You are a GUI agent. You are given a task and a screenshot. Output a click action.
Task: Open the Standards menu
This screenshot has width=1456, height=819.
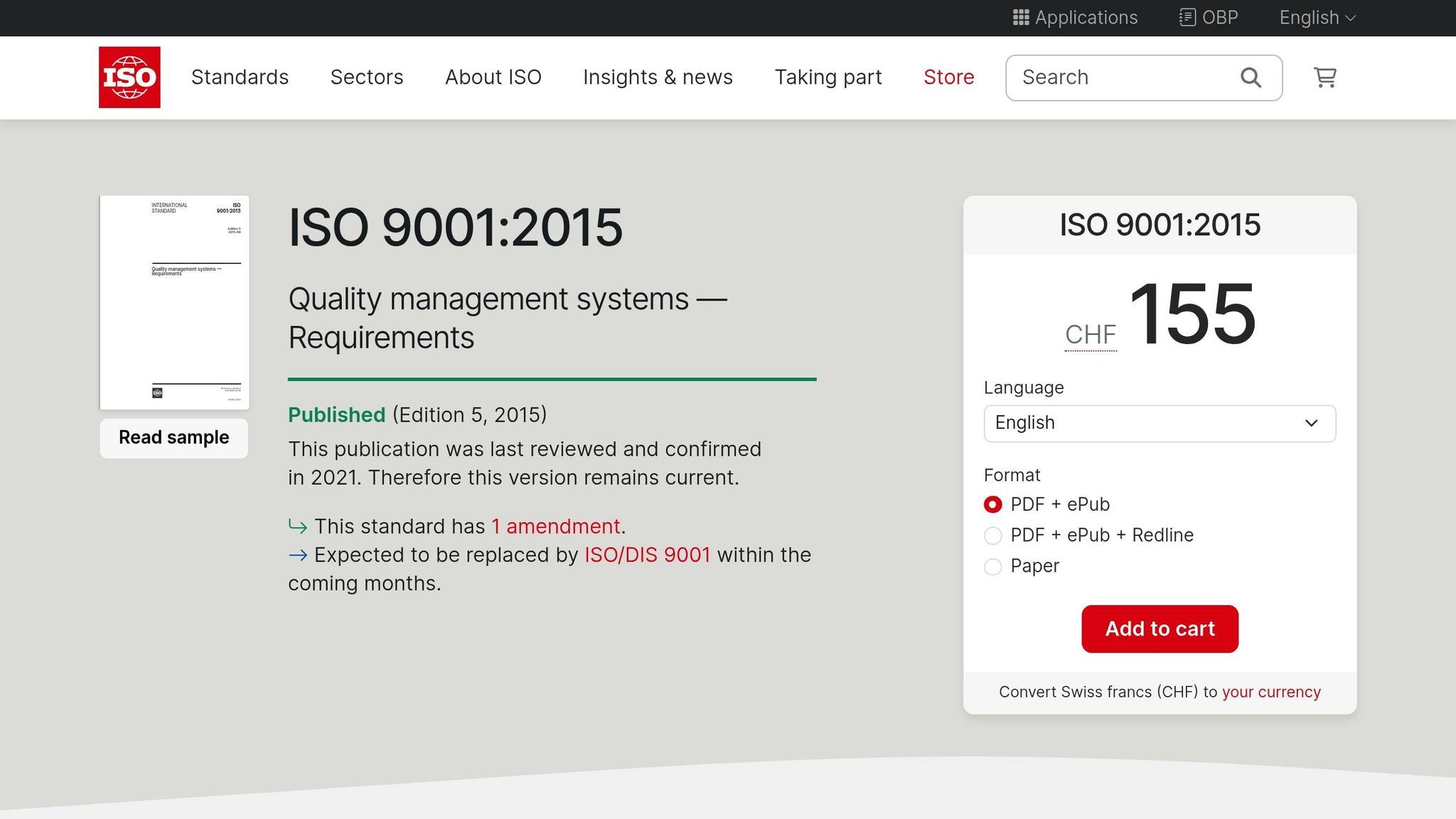(x=240, y=77)
